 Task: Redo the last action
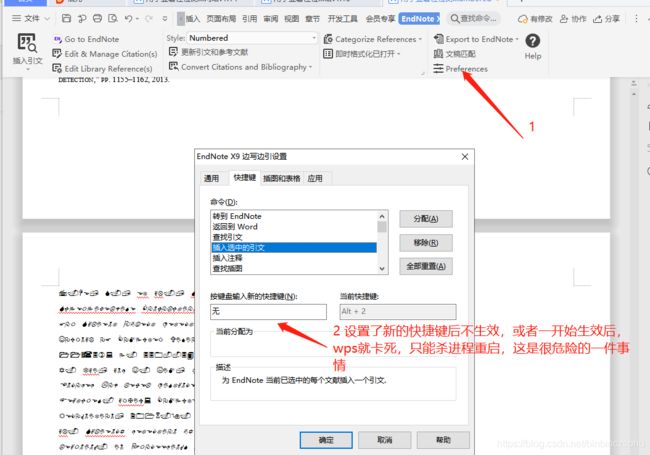(149, 18)
